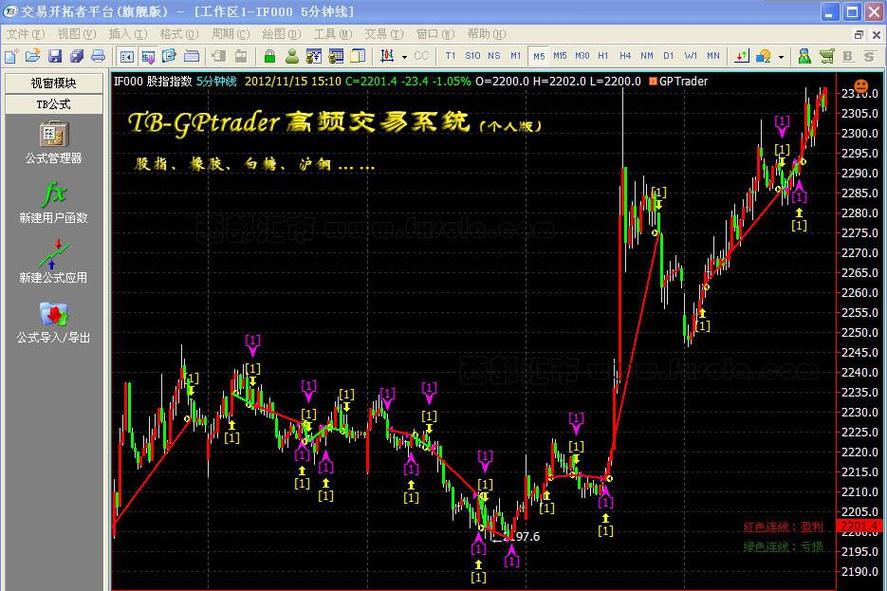The width and height of the screenshot is (887, 591).
Task: Click the orange GPTrader color square
Action: (653, 81)
